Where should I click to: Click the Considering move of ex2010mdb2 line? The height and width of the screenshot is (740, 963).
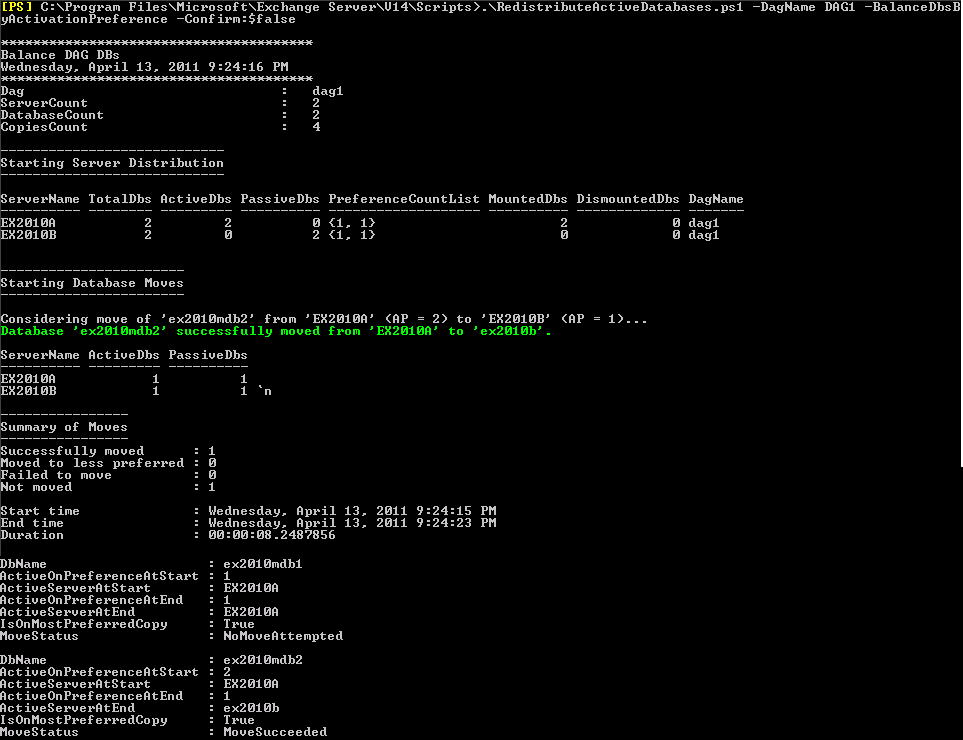click(x=324, y=319)
